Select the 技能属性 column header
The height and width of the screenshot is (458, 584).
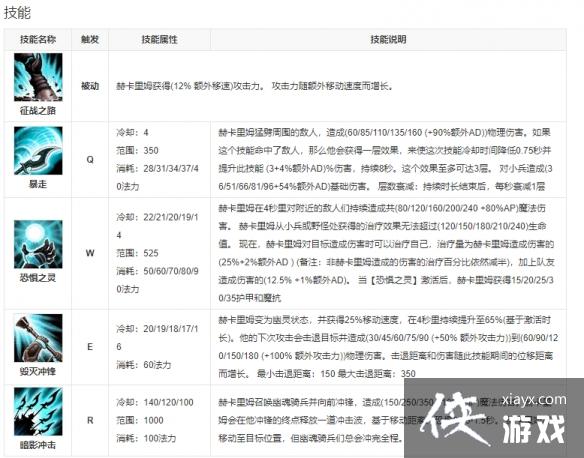click(159, 39)
